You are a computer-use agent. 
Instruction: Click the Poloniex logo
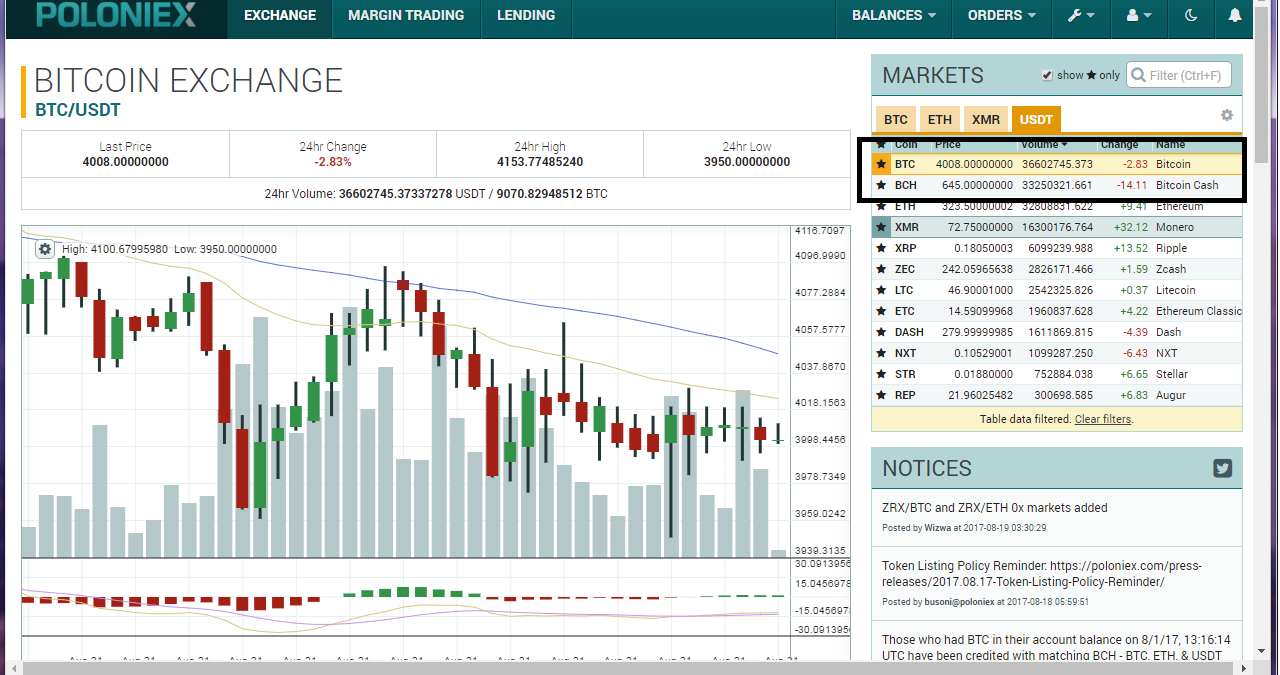tap(116, 15)
